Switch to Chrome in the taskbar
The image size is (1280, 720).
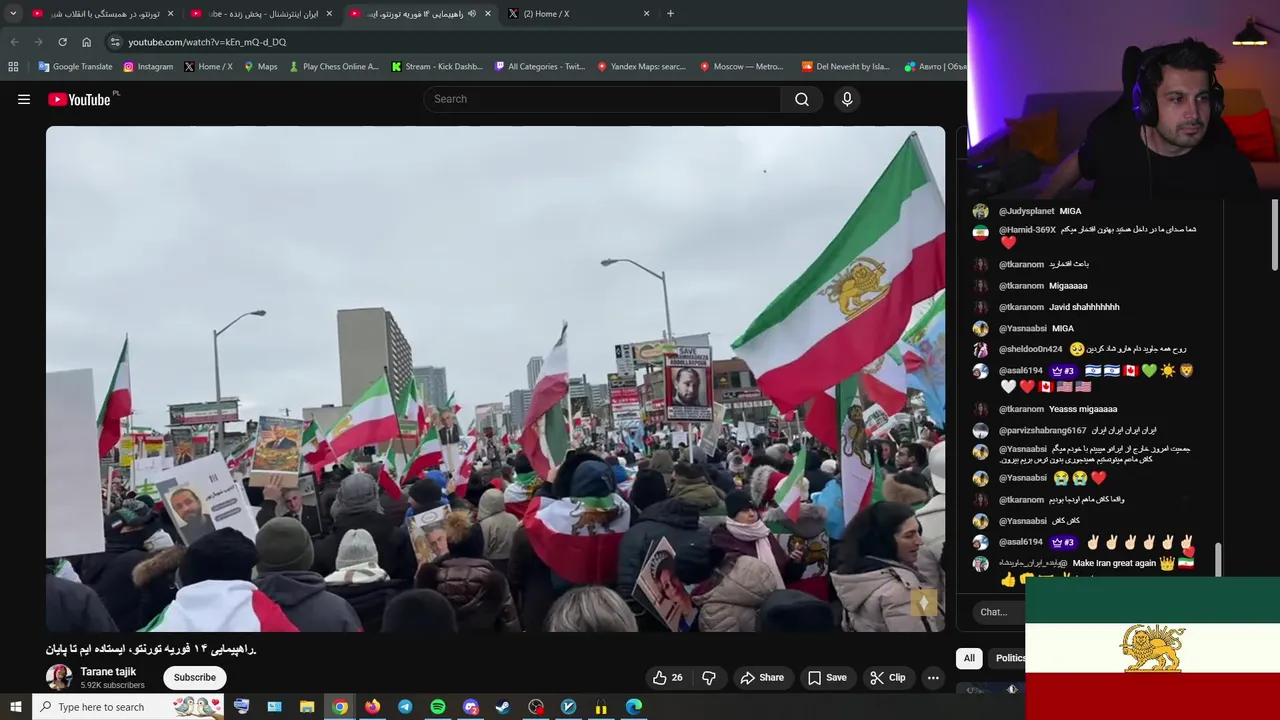click(x=340, y=707)
